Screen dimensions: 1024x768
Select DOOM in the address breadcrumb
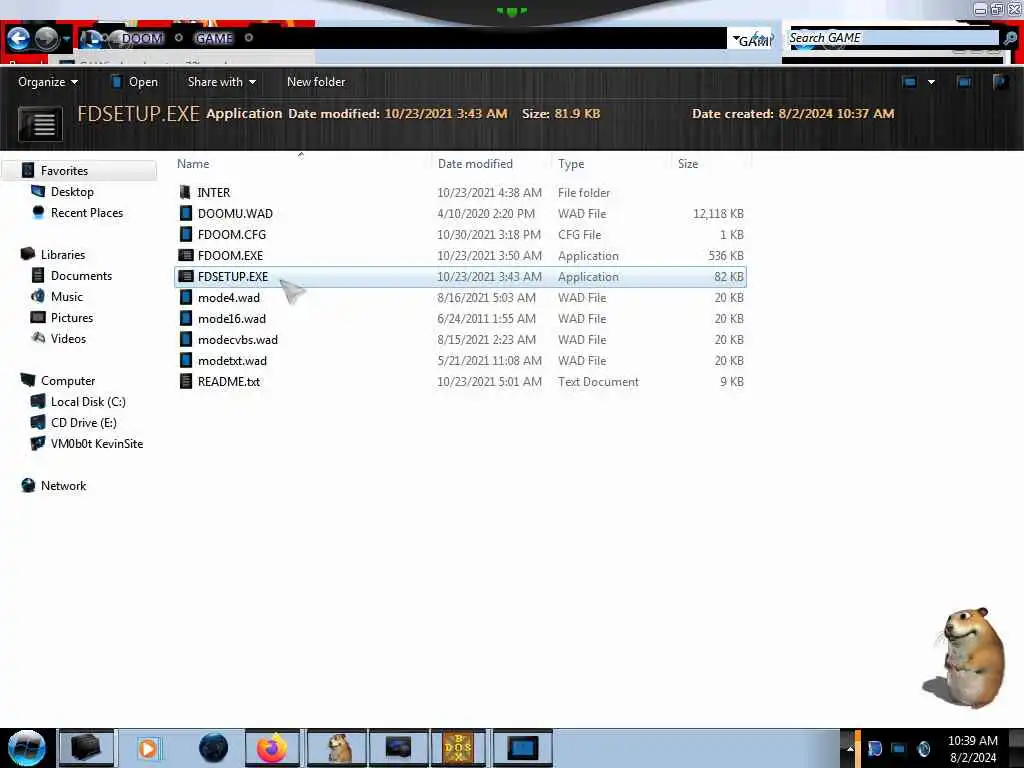tap(142, 38)
